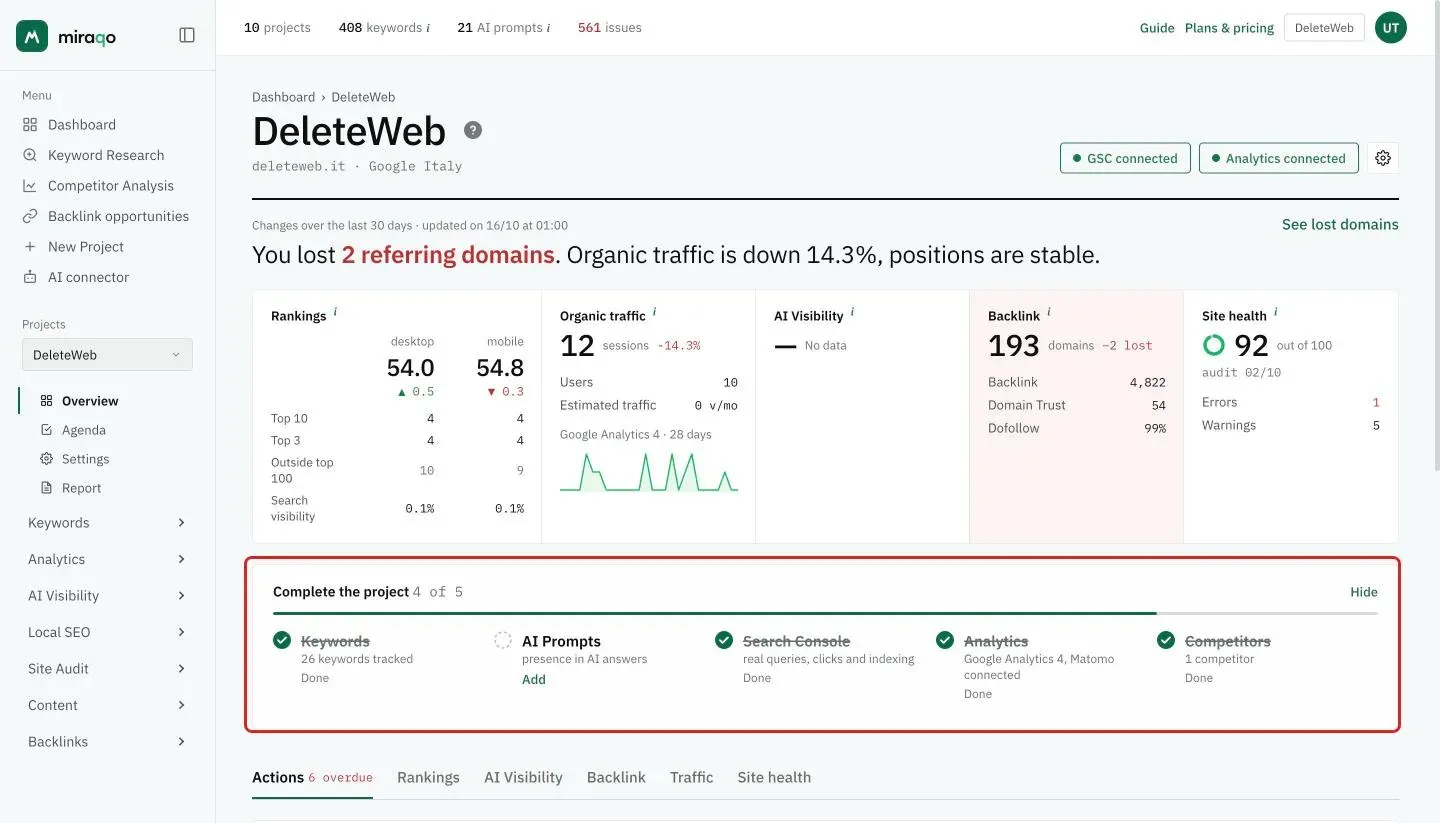Image resolution: width=1440 pixels, height=823 pixels.
Task: Switch to the Traffic tab
Action: click(x=692, y=777)
